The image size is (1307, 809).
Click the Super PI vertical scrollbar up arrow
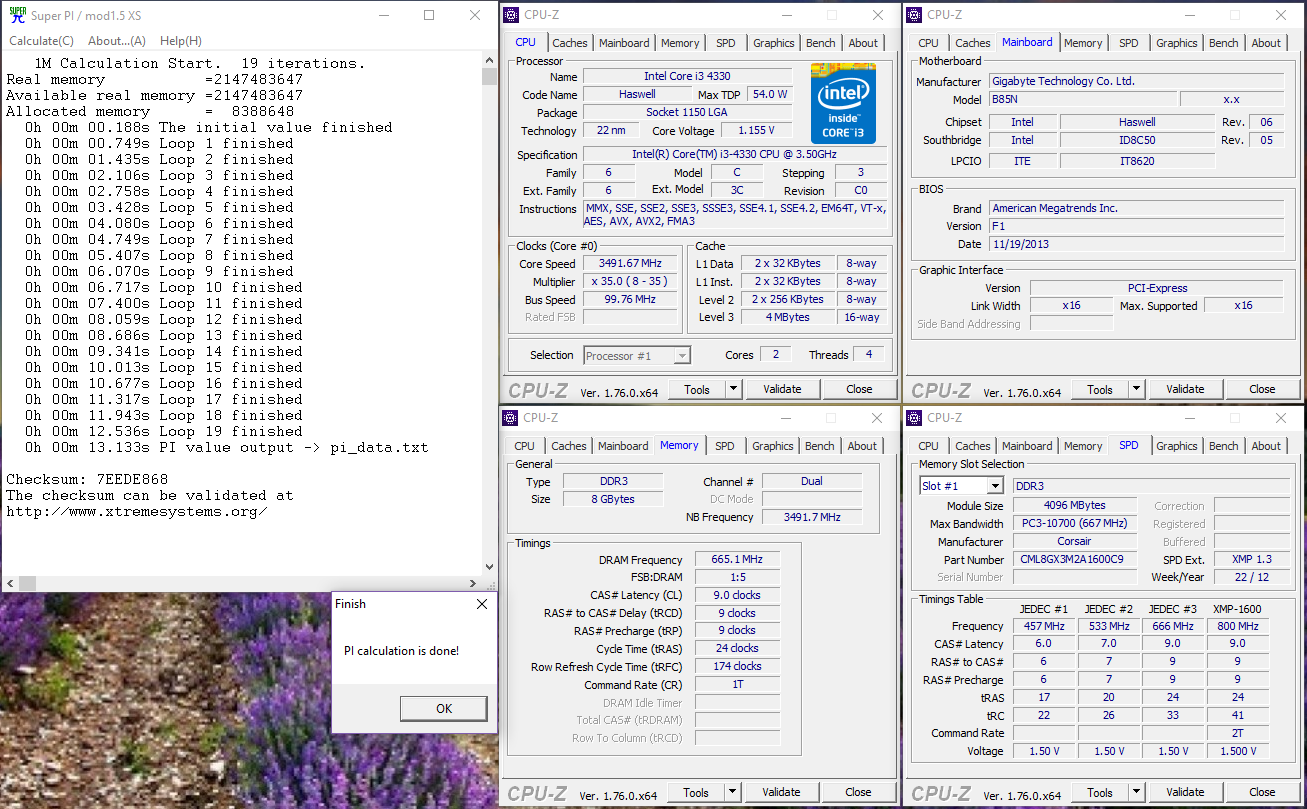[x=489, y=60]
